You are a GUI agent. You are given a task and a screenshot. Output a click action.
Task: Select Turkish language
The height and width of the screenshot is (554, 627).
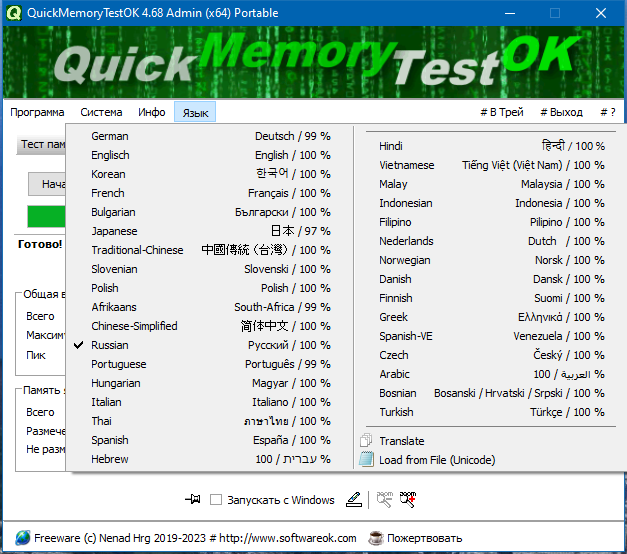click(491, 412)
